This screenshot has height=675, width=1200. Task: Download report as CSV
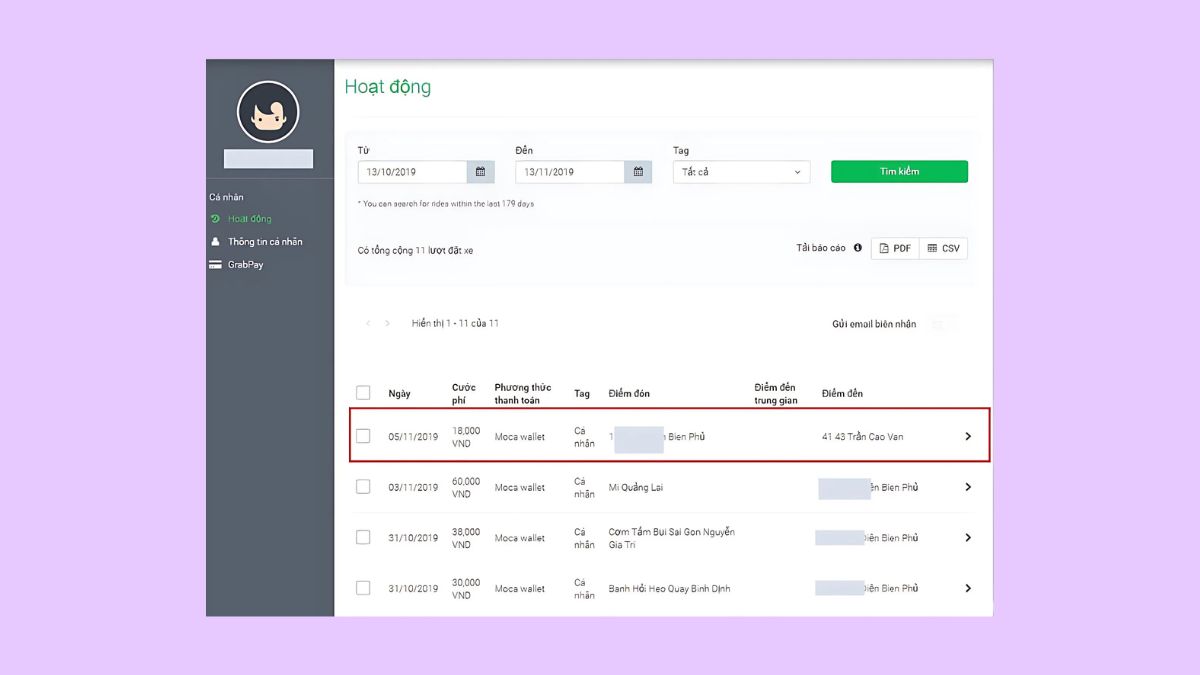click(x=943, y=248)
